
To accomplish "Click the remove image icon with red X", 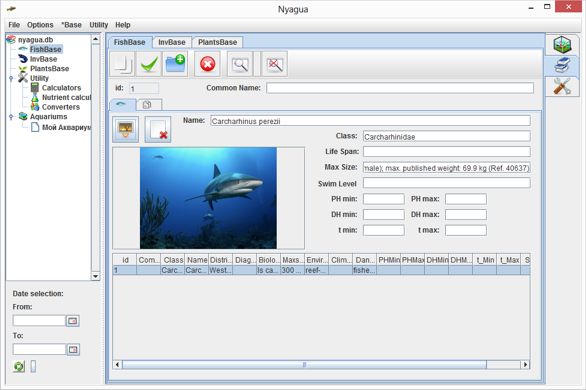I will coord(158,129).
